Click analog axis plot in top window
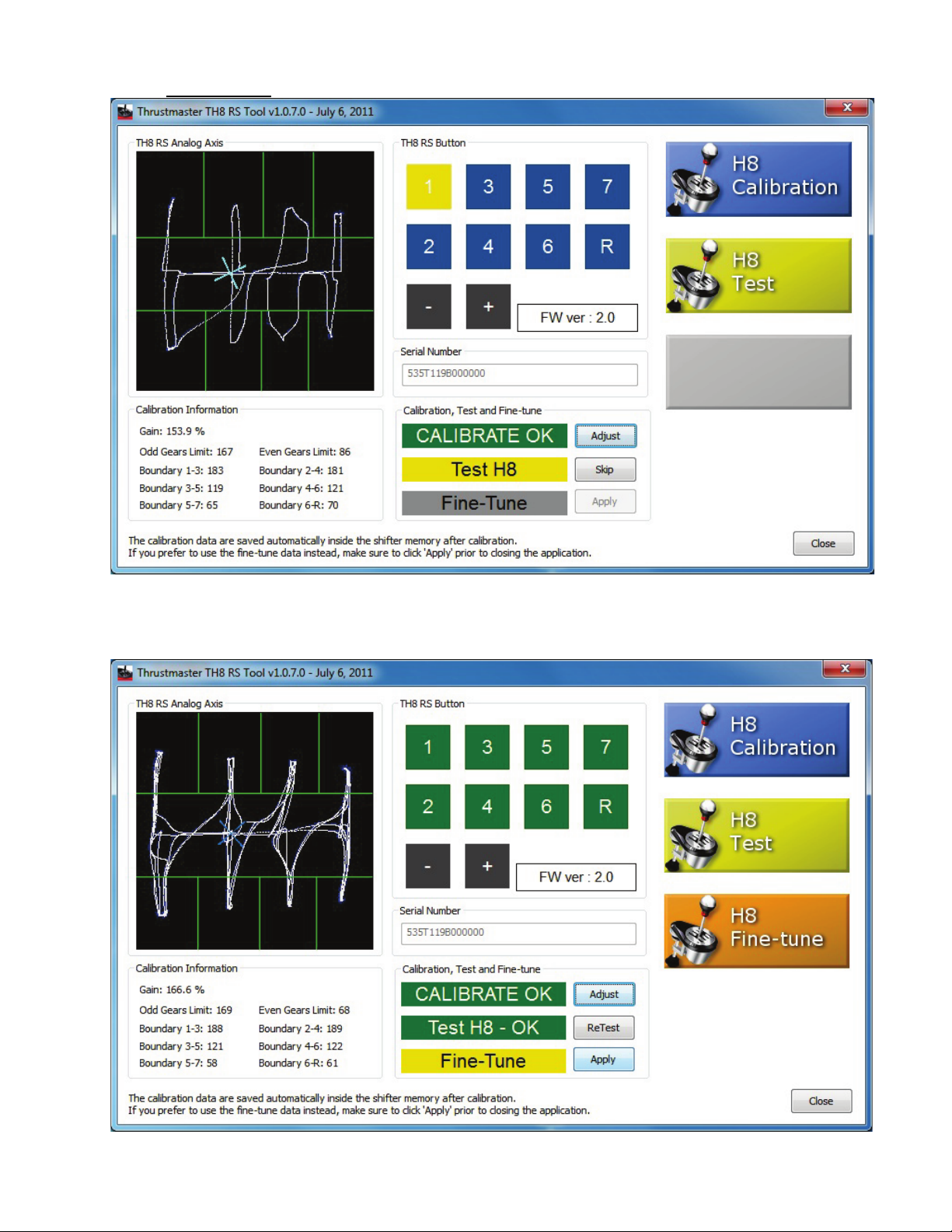The image size is (952, 1232). point(255,270)
